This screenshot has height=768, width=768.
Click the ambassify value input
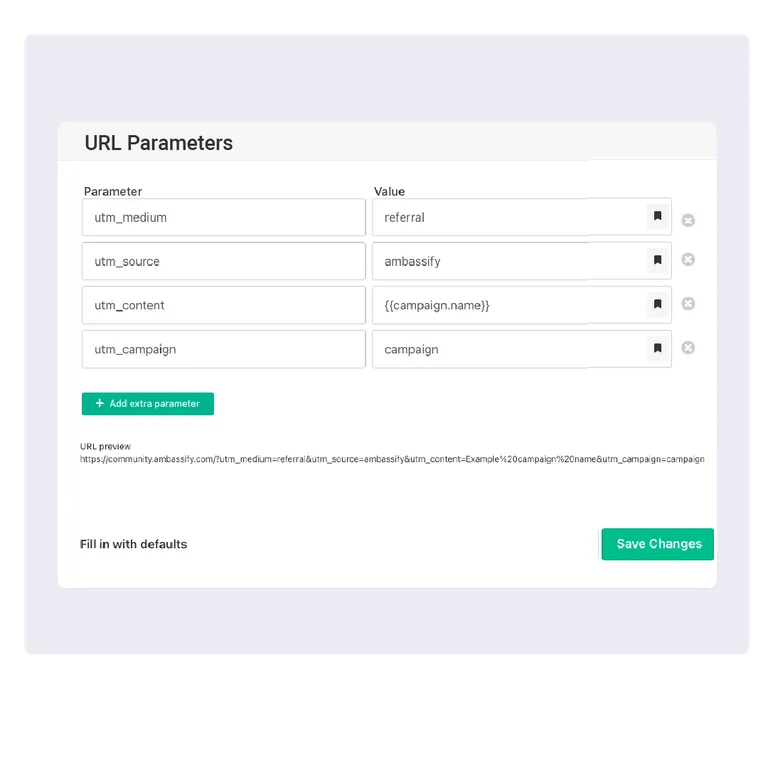[x=507, y=261]
